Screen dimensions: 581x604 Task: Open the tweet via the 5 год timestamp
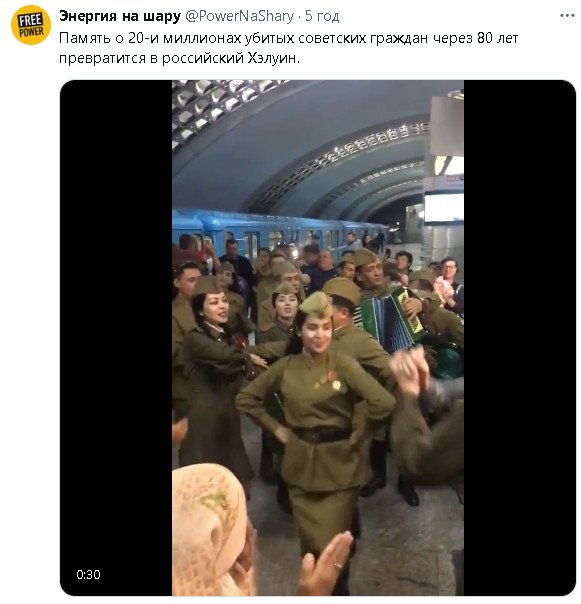322,16
